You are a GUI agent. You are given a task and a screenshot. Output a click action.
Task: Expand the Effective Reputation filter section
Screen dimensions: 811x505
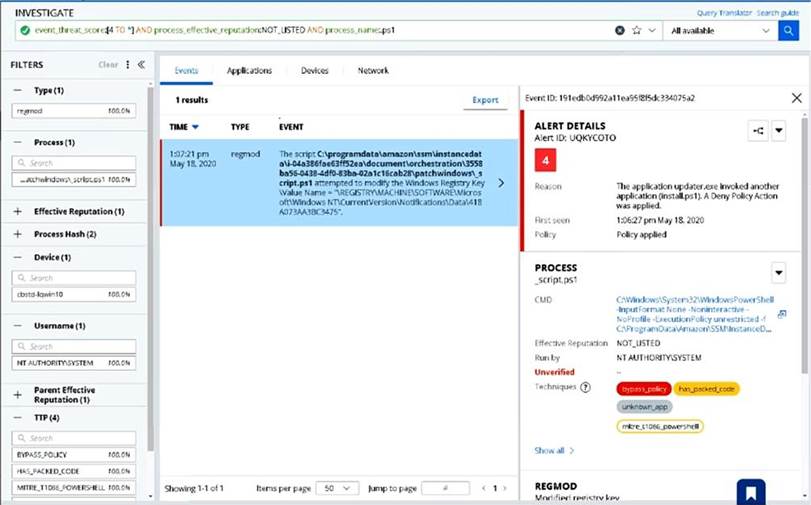click(19, 211)
